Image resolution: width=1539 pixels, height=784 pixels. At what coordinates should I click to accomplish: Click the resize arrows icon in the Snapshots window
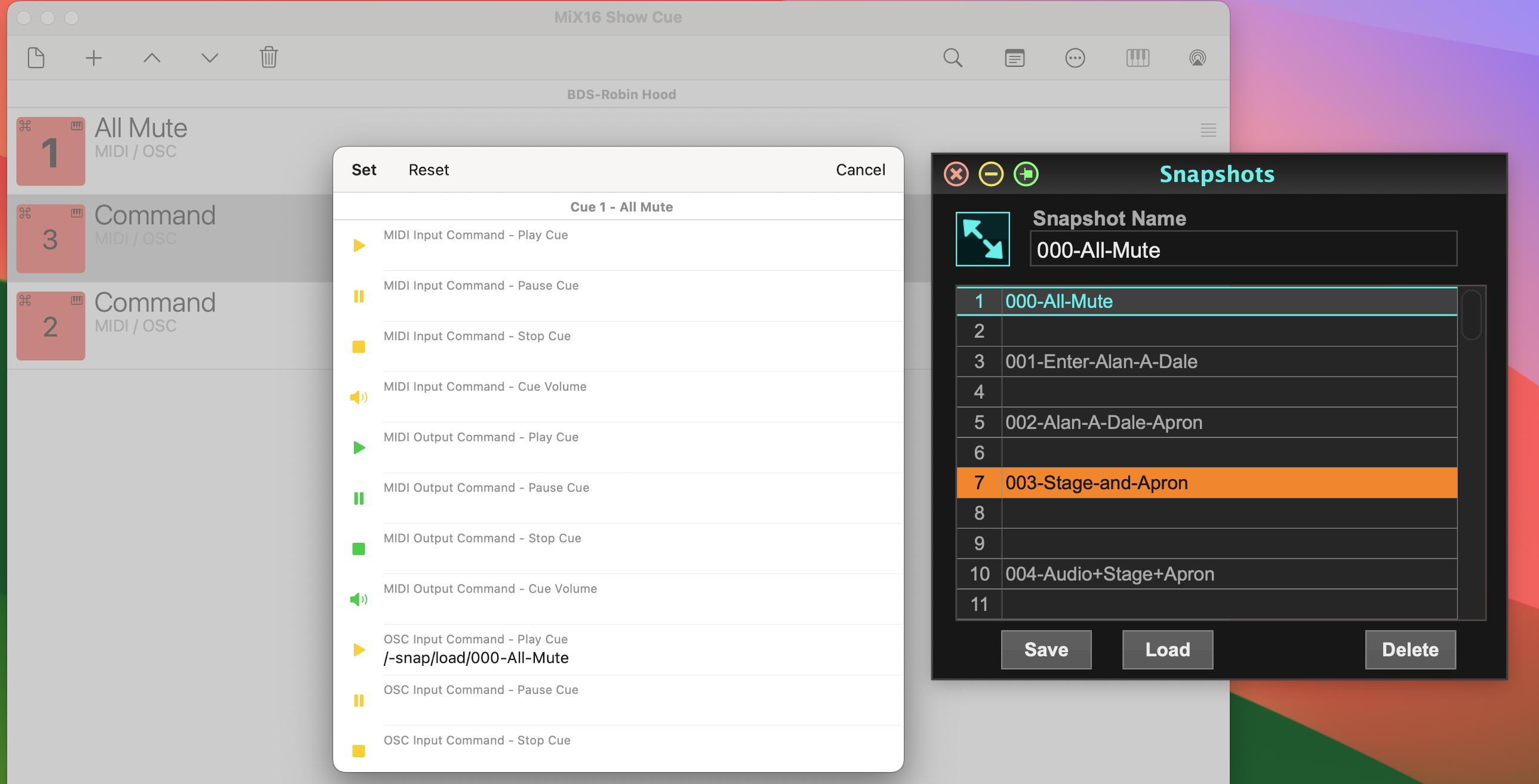pos(982,237)
